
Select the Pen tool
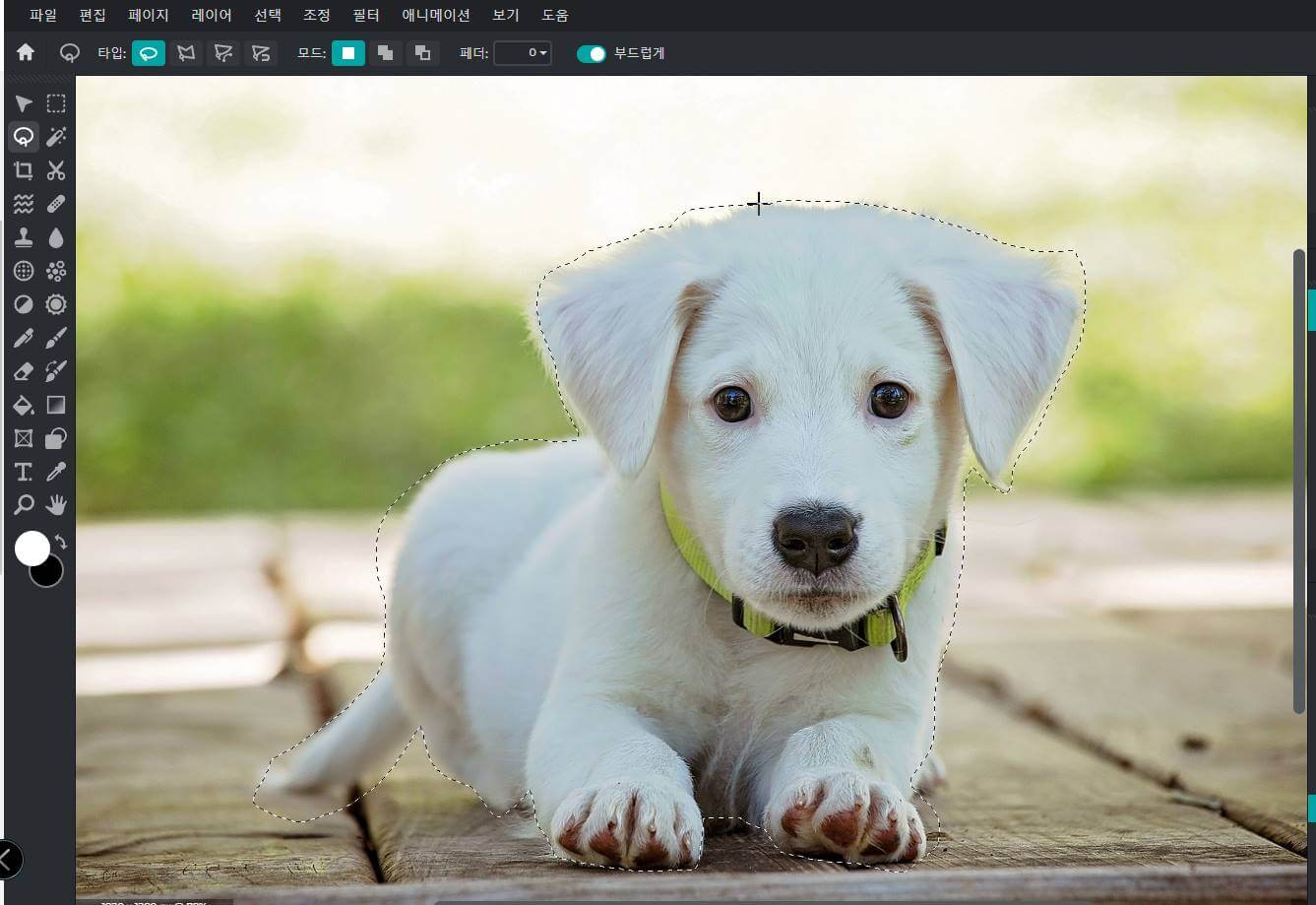24,338
